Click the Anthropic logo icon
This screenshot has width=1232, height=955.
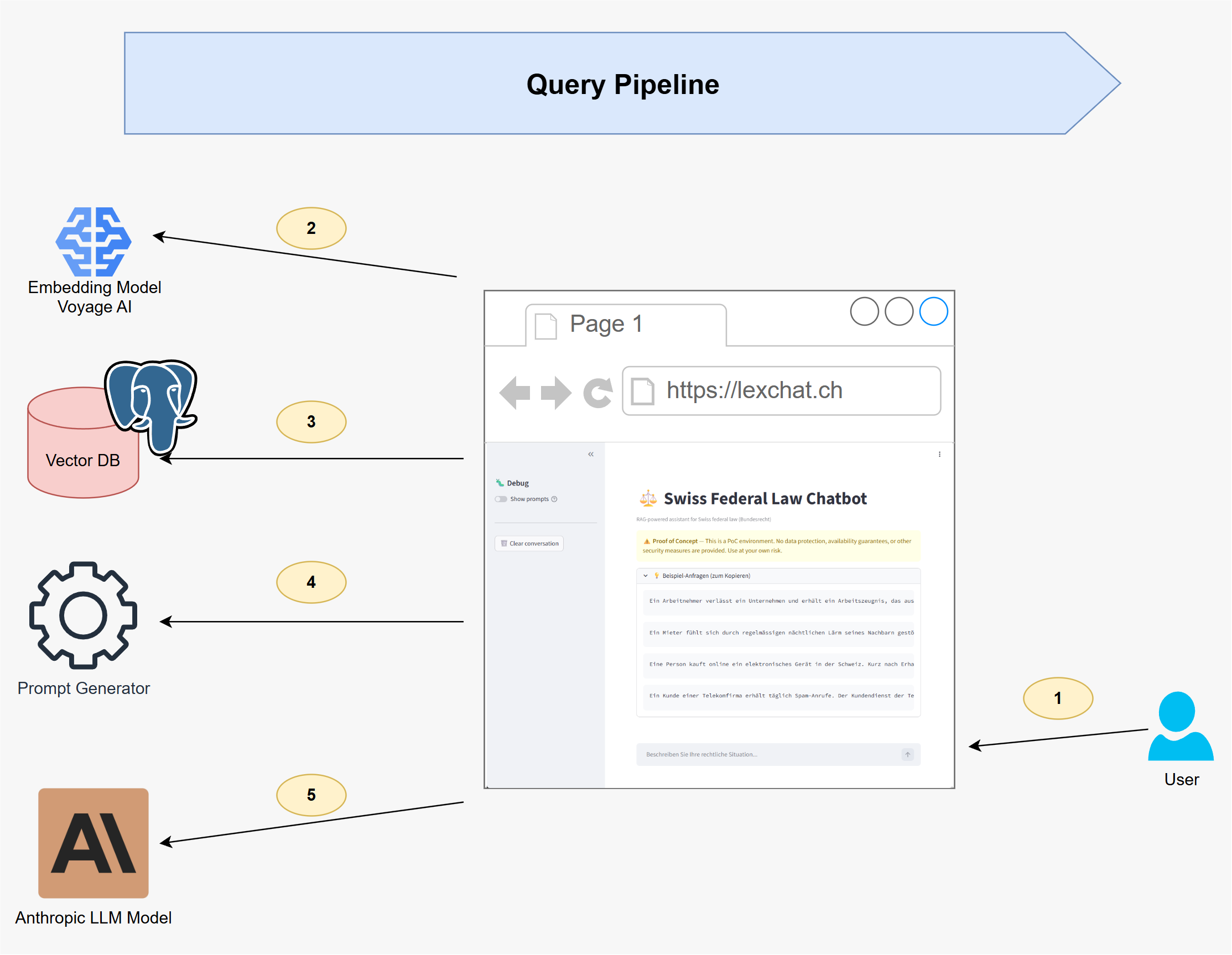pyautogui.click(x=92, y=843)
